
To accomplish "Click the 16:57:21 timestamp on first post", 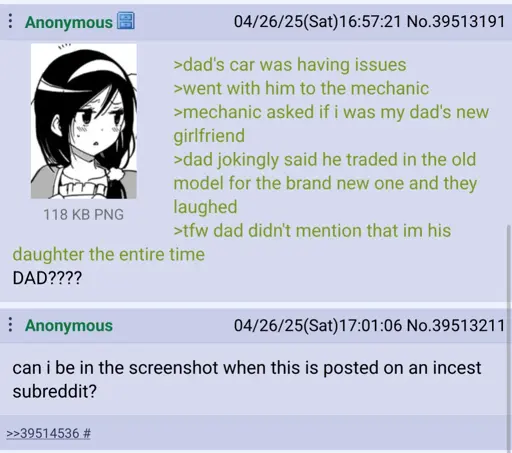I will point(369,22).
